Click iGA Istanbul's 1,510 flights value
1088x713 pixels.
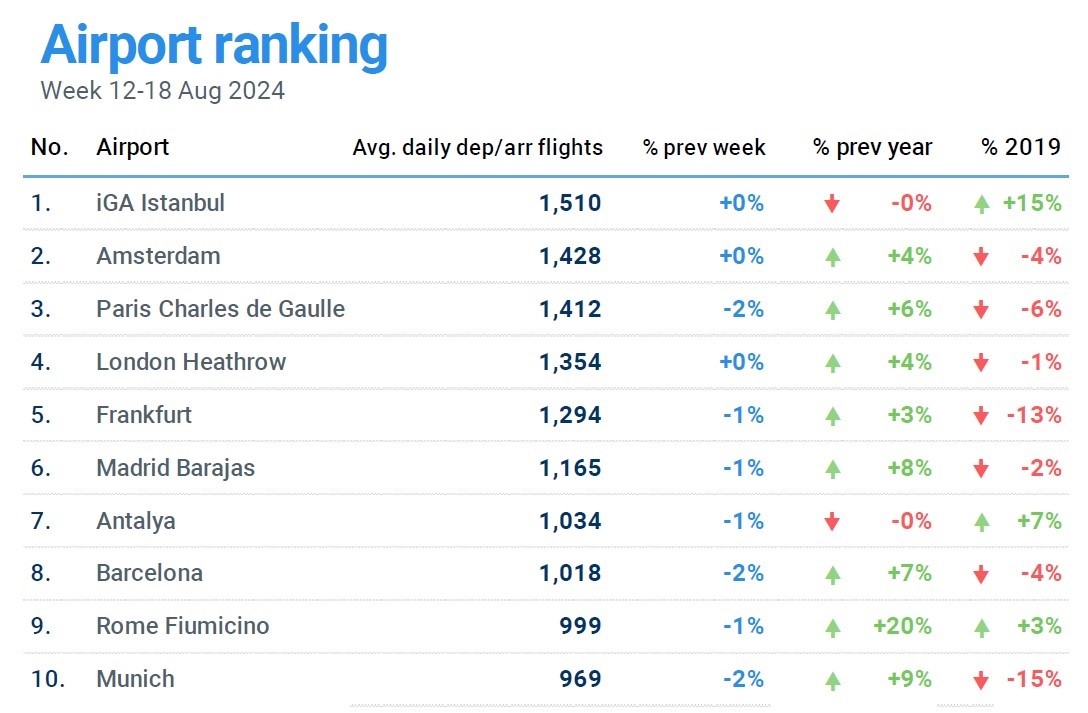[x=570, y=203]
